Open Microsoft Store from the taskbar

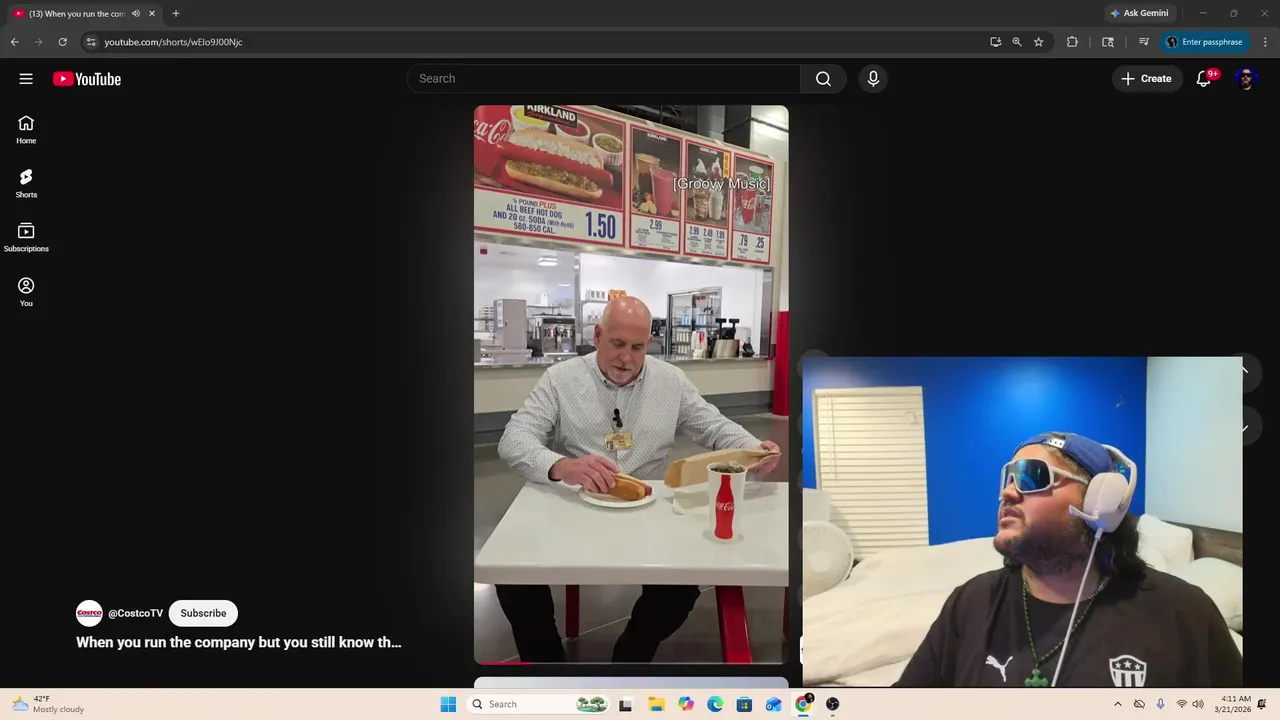(744, 704)
